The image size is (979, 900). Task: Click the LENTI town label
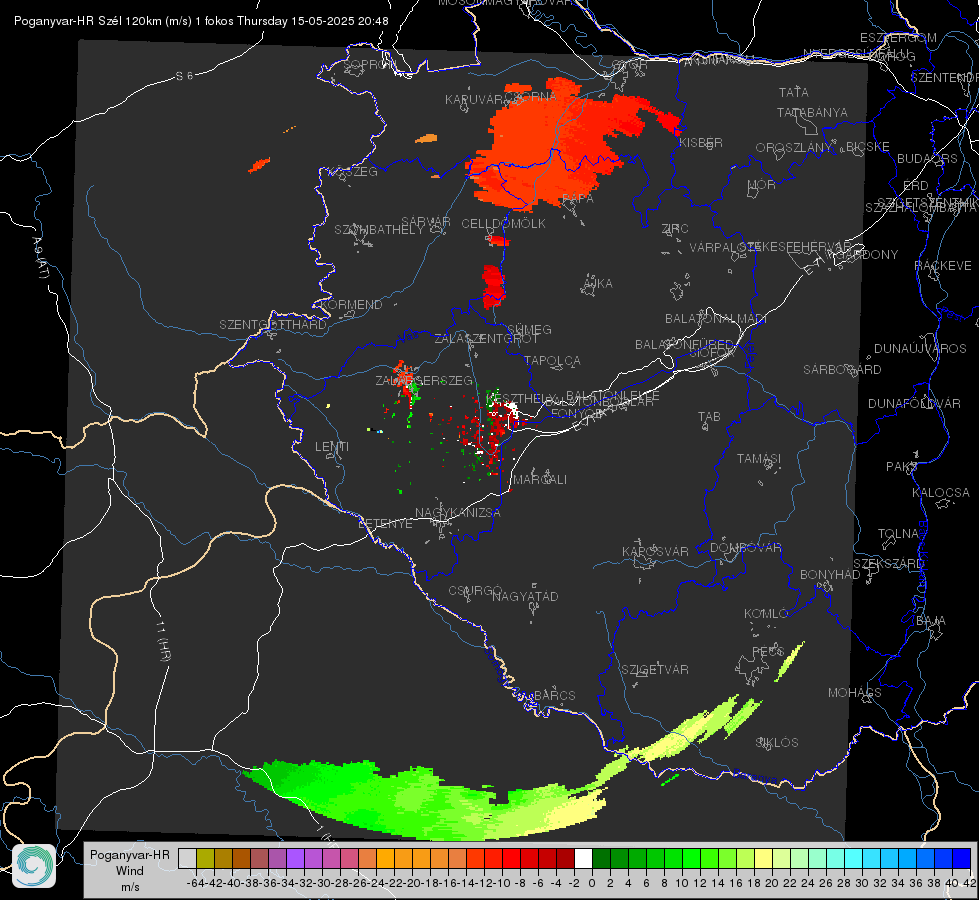332,447
